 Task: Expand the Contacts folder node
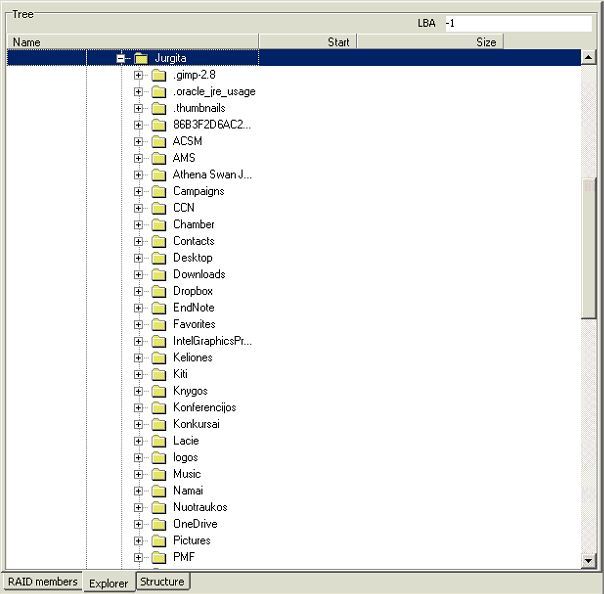click(x=138, y=241)
